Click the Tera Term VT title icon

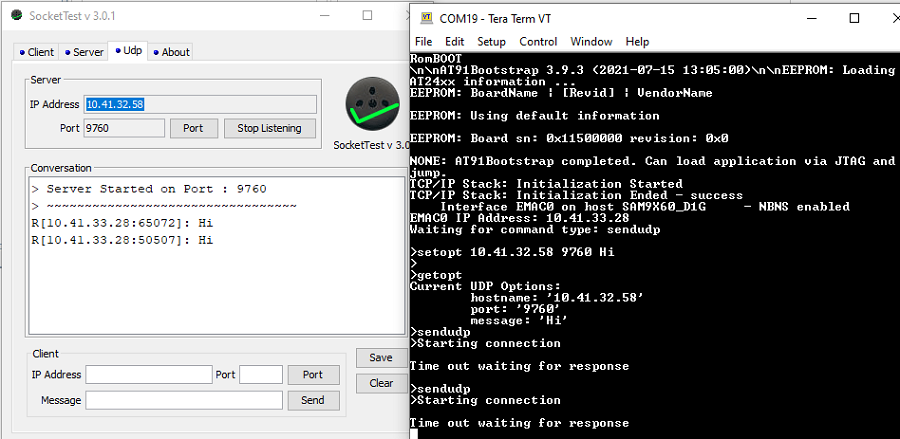click(426, 18)
